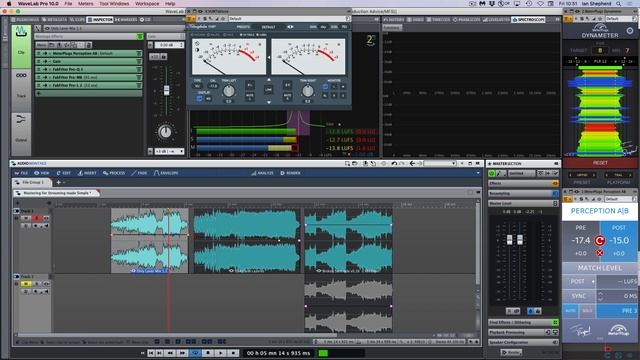This screenshot has height=360, width=640.
Task: Add a new file group with plus
Action: [58, 182]
